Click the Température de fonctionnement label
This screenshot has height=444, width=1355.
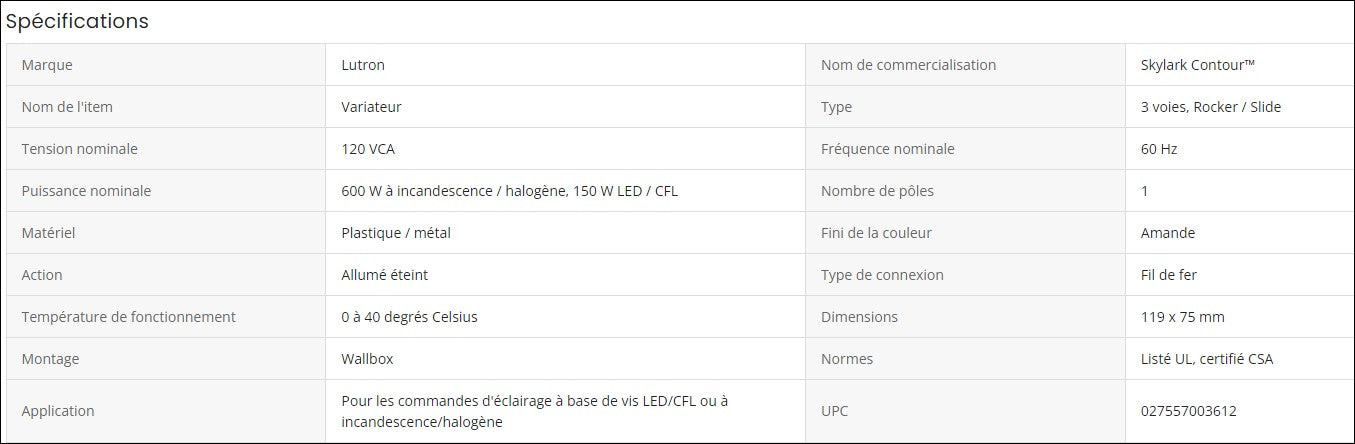[x=128, y=317]
